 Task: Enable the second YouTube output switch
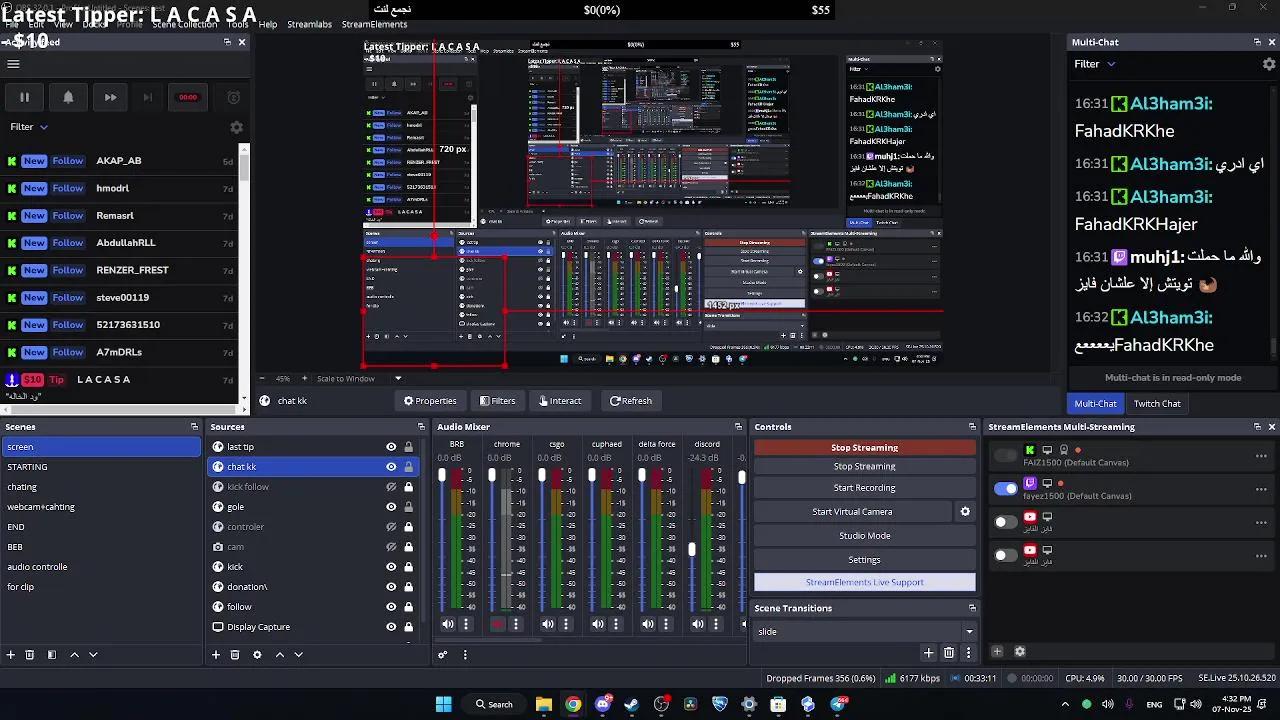click(1006, 554)
